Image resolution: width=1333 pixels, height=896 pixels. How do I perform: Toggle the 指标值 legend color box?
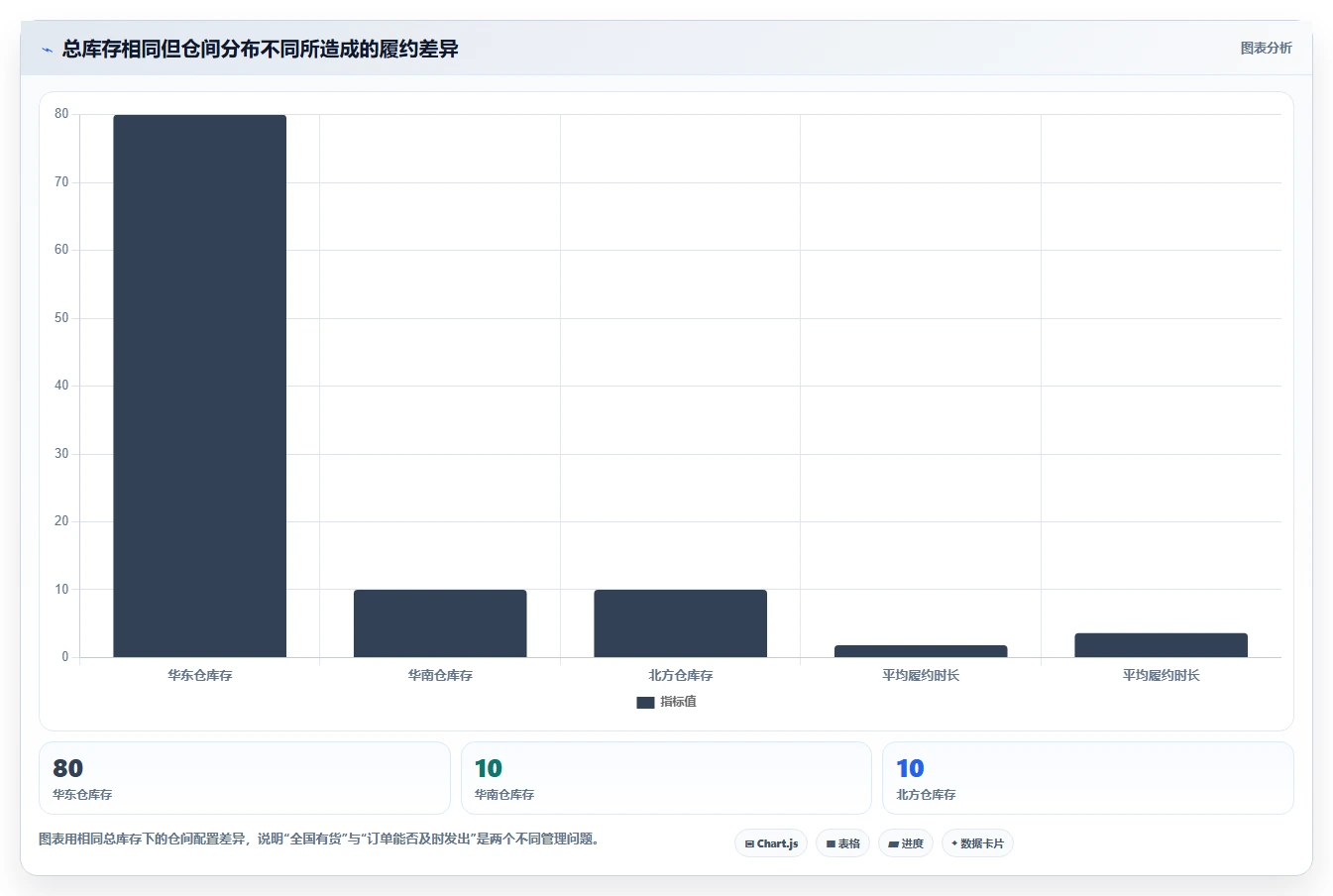pos(645,702)
